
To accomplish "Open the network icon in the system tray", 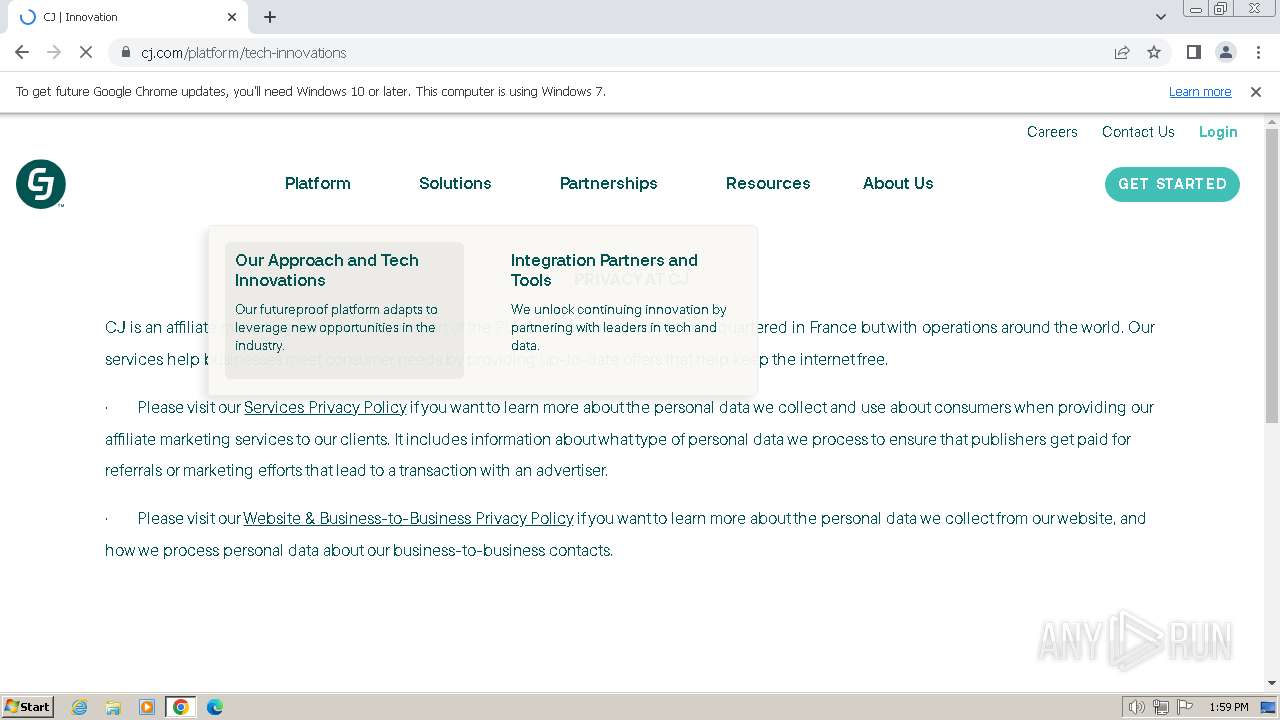I will [1161, 707].
